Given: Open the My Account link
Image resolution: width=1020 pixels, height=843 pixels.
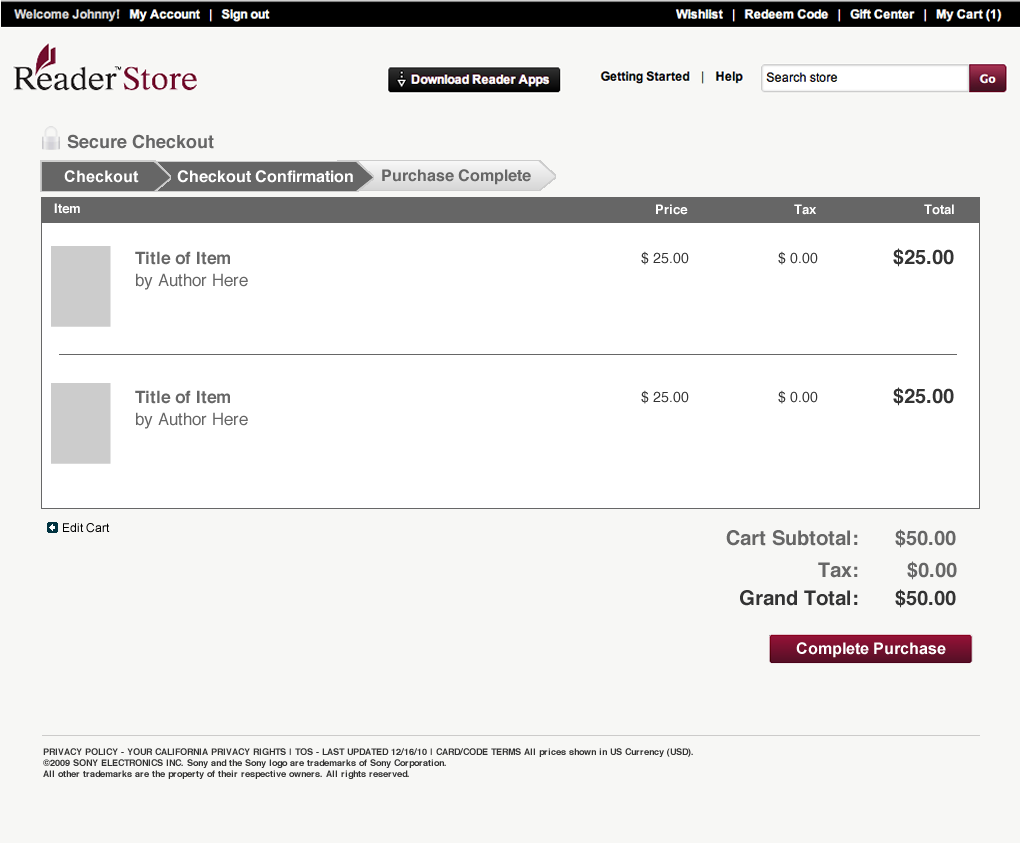Looking at the screenshot, I should 165,14.
